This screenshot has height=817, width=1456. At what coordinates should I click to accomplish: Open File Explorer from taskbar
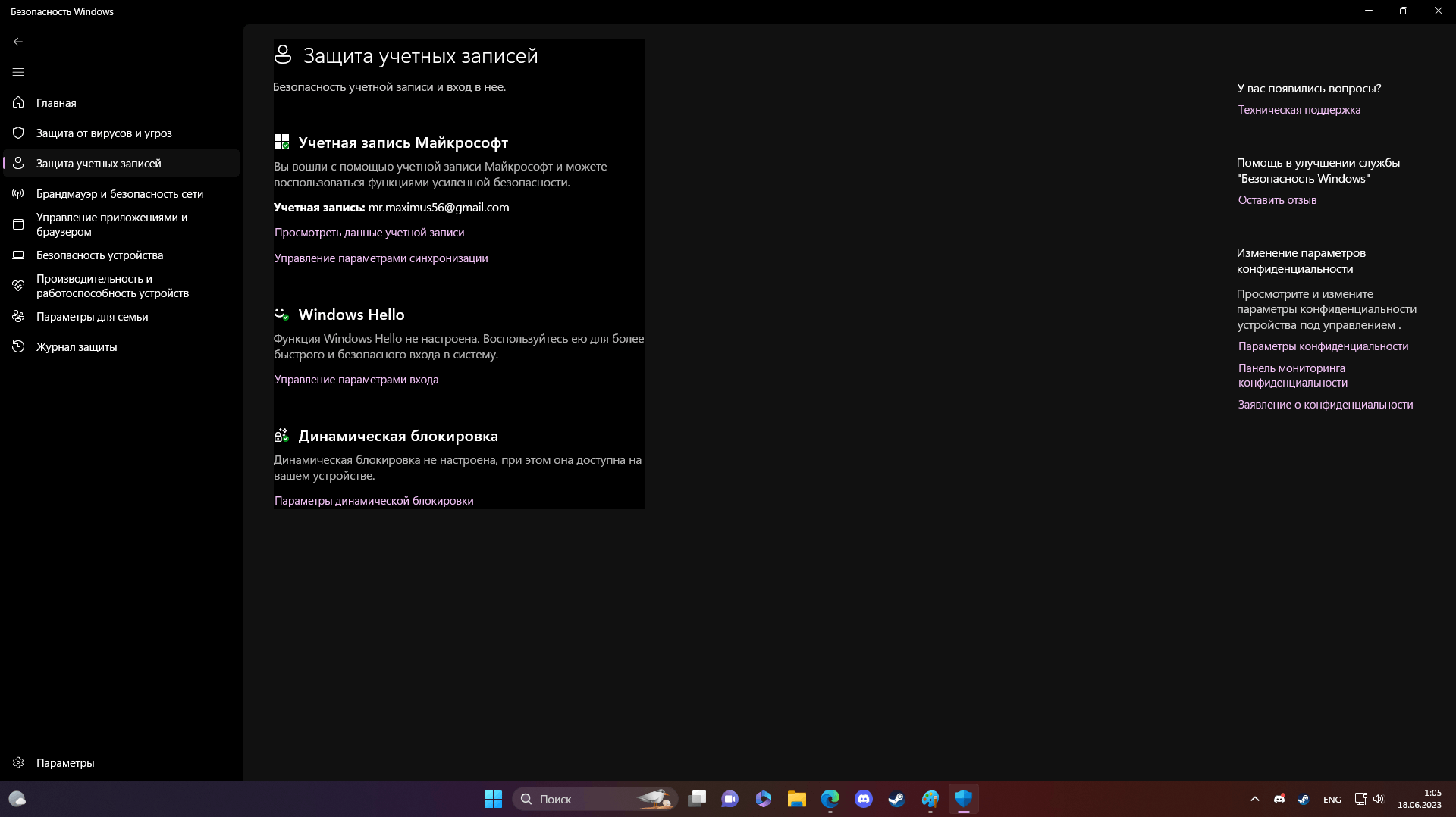(797, 799)
